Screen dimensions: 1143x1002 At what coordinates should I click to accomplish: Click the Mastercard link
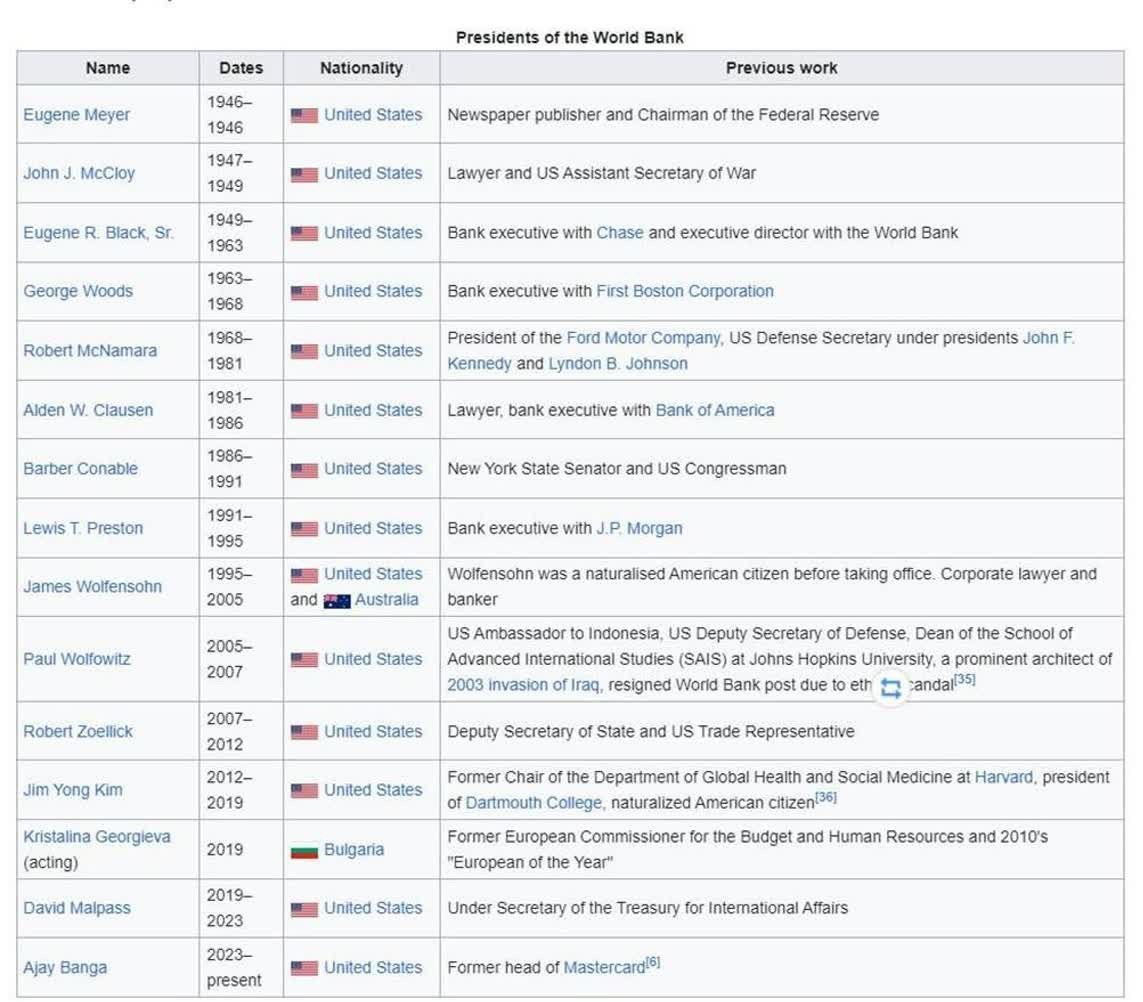(604, 968)
